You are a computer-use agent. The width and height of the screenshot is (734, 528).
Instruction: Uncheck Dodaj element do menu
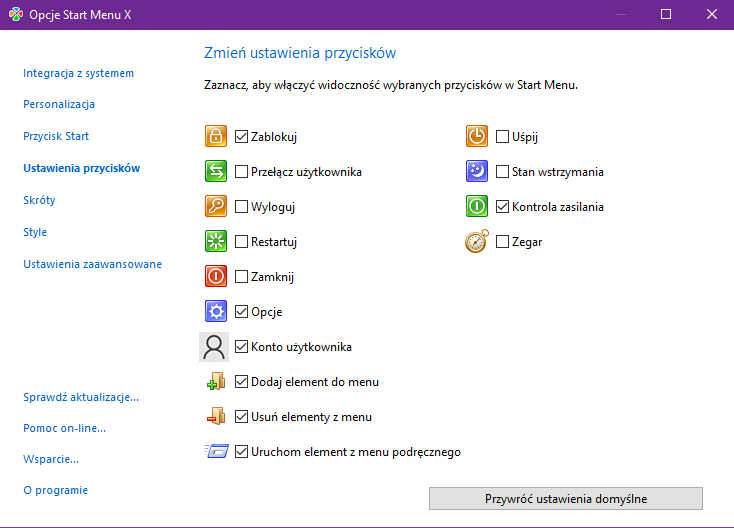[241, 382]
